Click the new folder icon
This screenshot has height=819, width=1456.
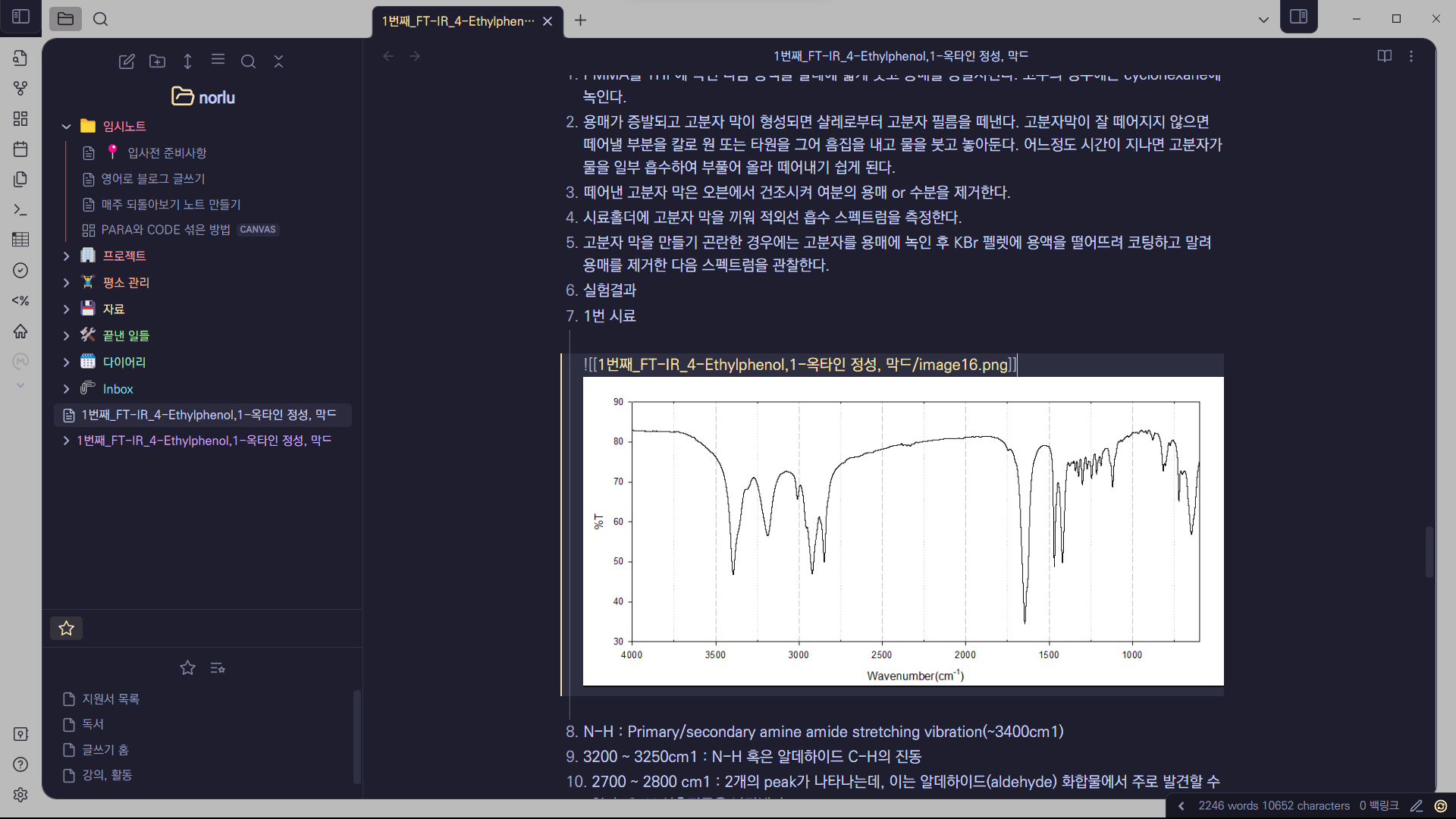tap(157, 61)
